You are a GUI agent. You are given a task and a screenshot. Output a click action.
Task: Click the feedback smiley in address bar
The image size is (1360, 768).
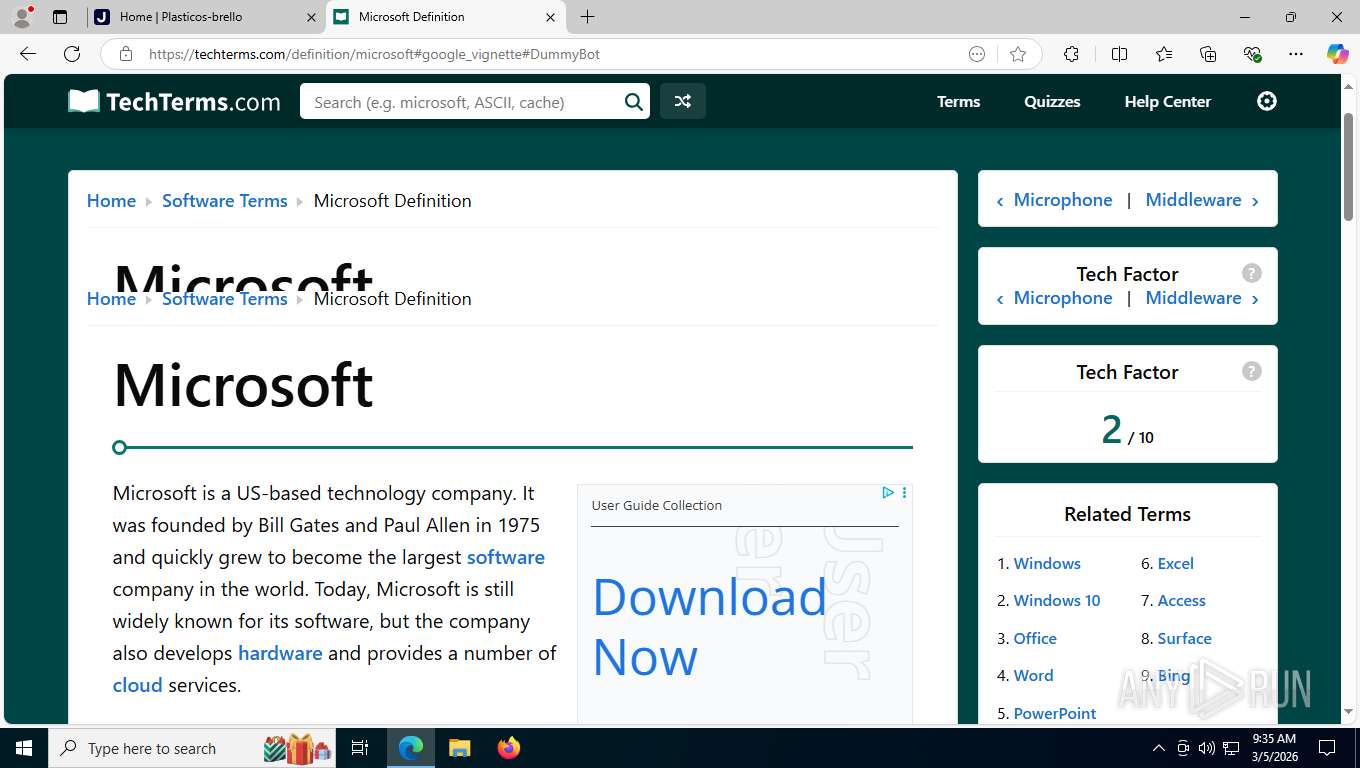(x=977, y=54)
